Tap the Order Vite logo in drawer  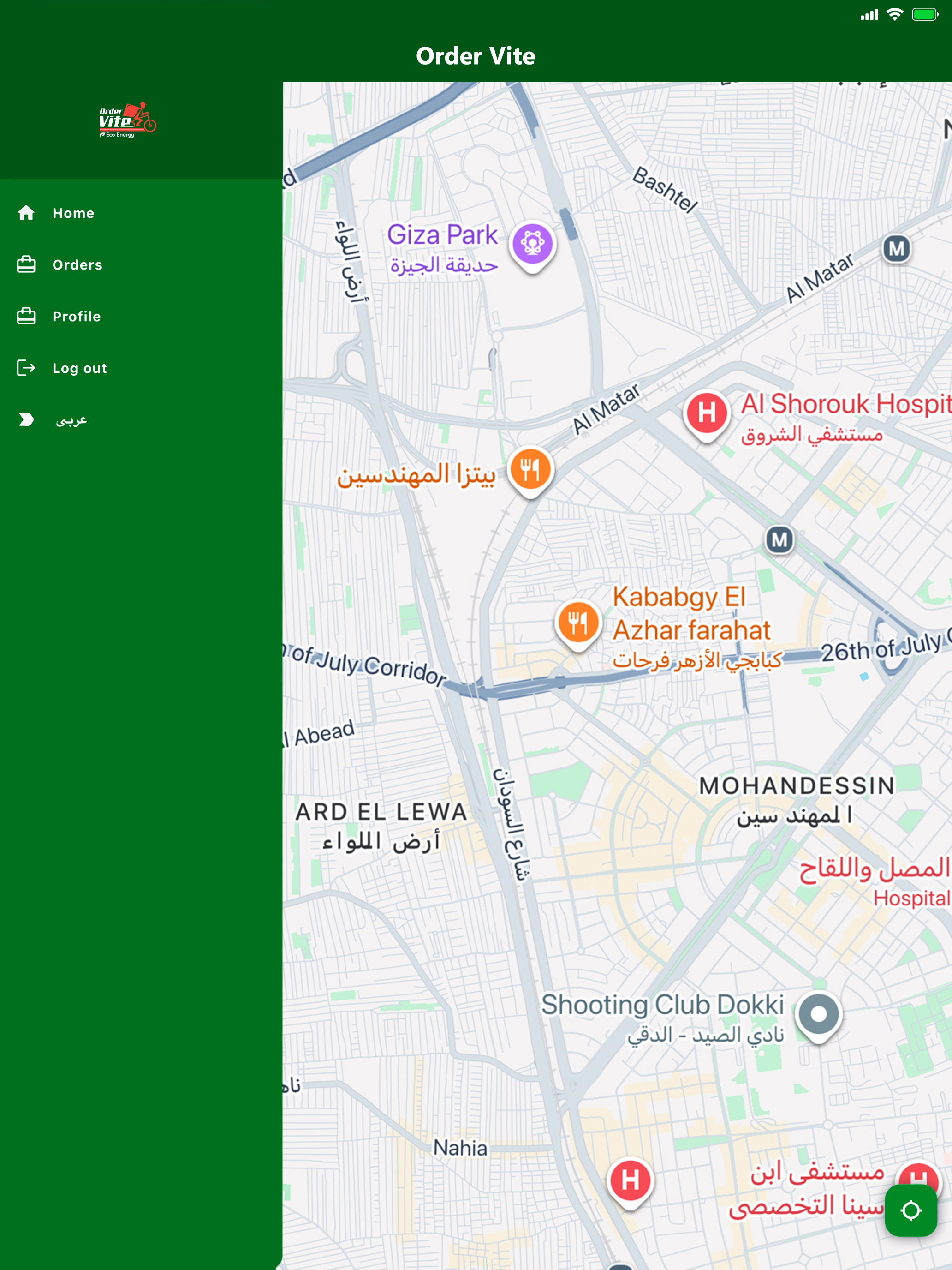click(127, 120)
